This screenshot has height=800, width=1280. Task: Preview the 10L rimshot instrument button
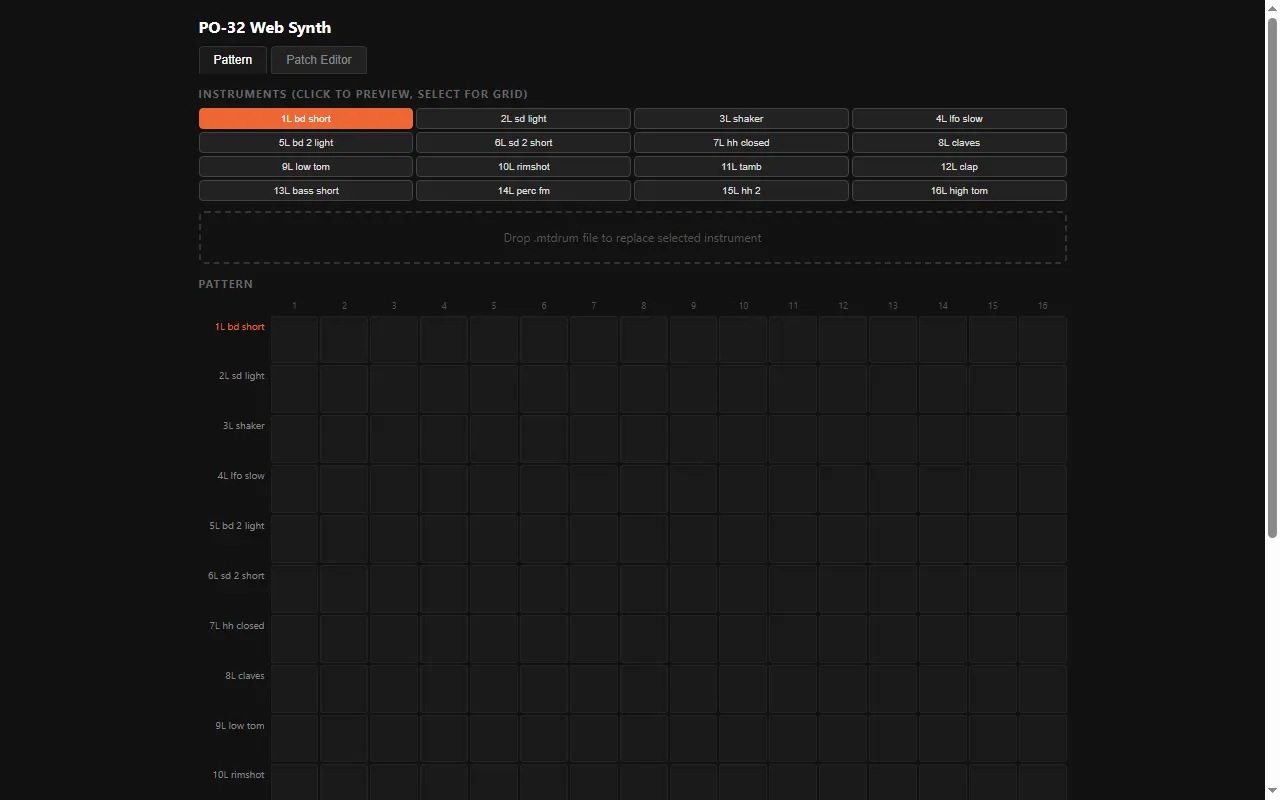coord(523,167)
